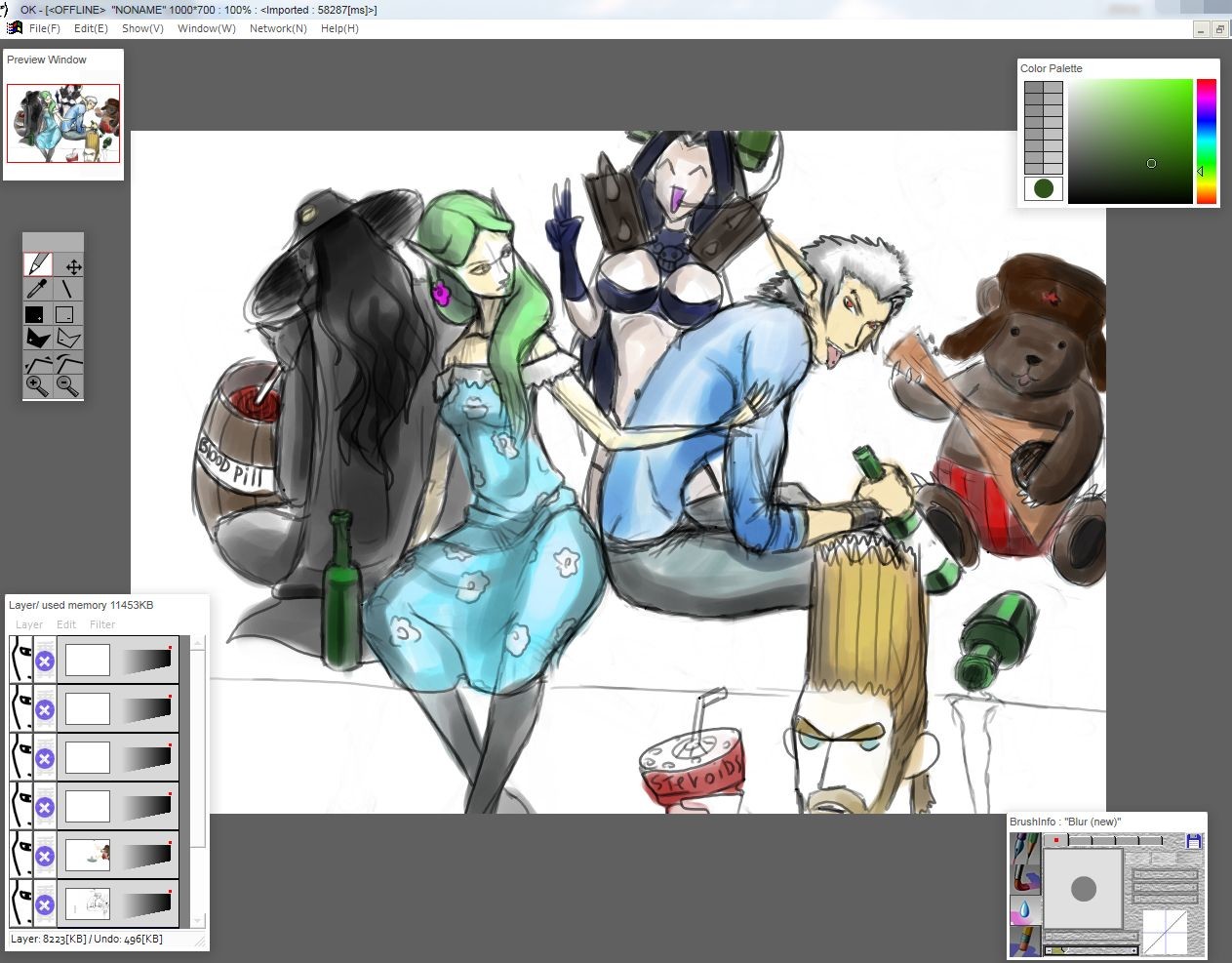The width and height of the screenshot is (1232, 963).
Task: Choose the water drop blur brush category
Action: tap(1025, 909)
